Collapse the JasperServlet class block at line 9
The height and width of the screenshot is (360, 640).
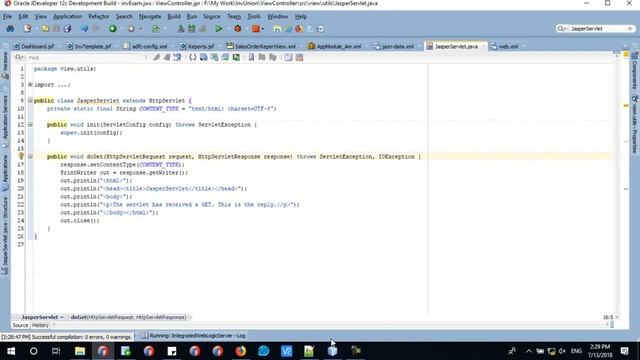(x=30, y=101)
